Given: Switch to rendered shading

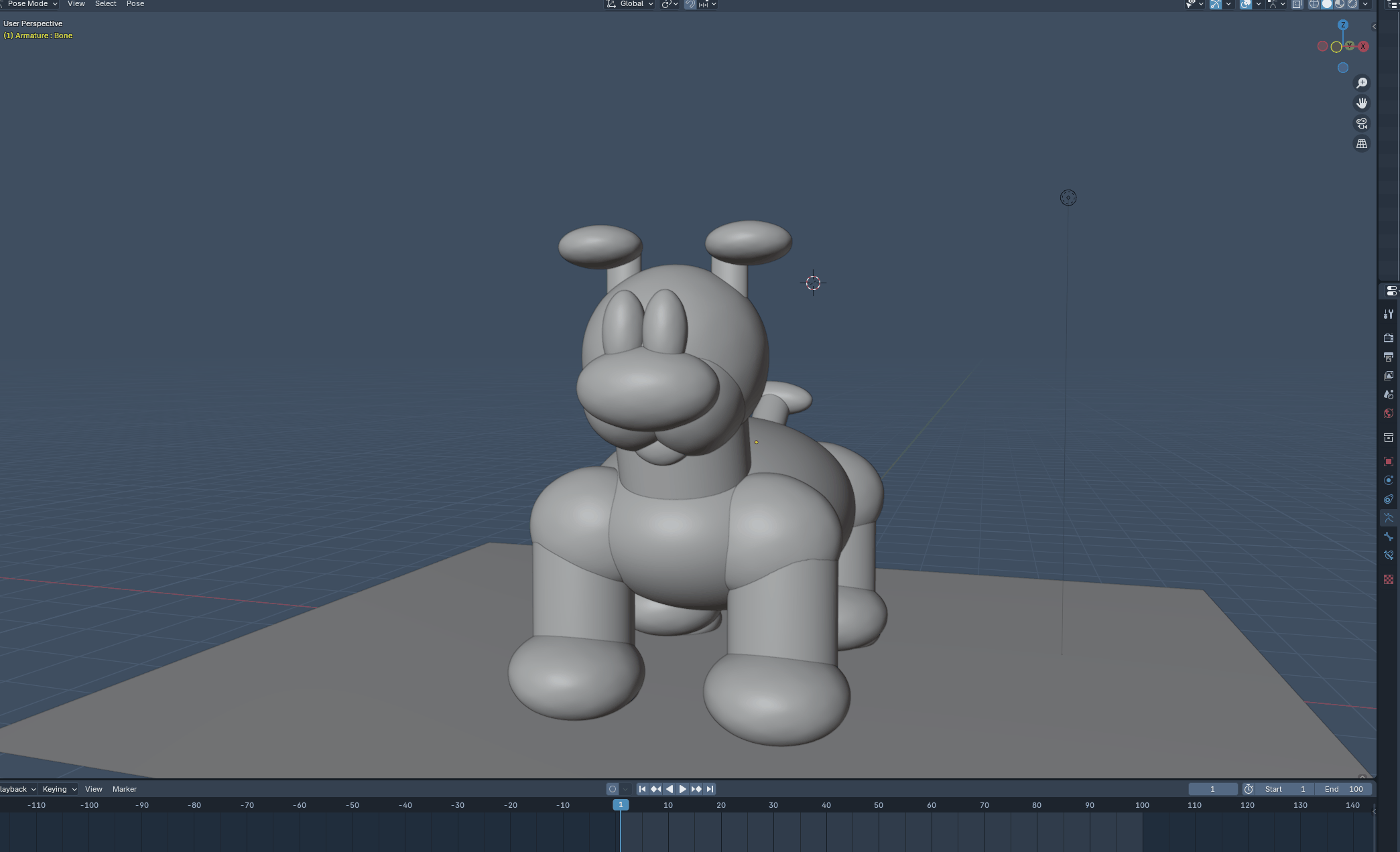Looking at the screenshot, I should (1352, 4).
